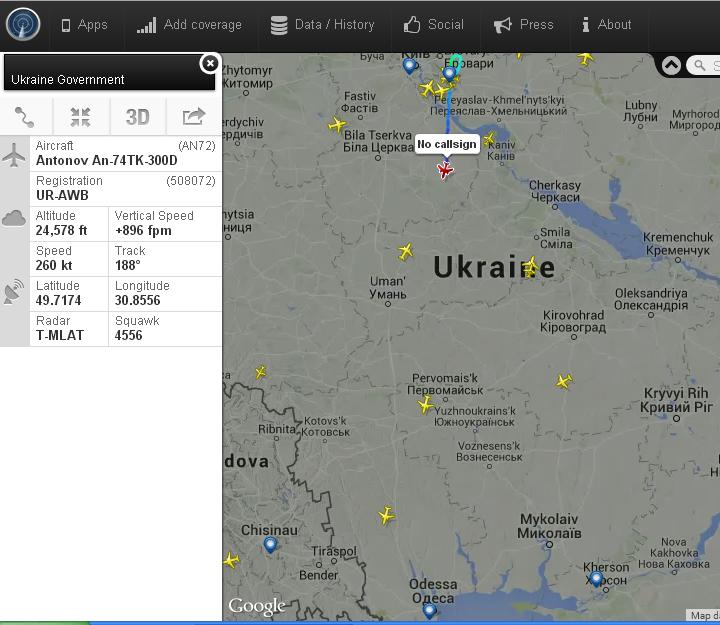720x625 pixels.
Task: Select yellow aircraft north of Odessa
Action: (387, 515)
